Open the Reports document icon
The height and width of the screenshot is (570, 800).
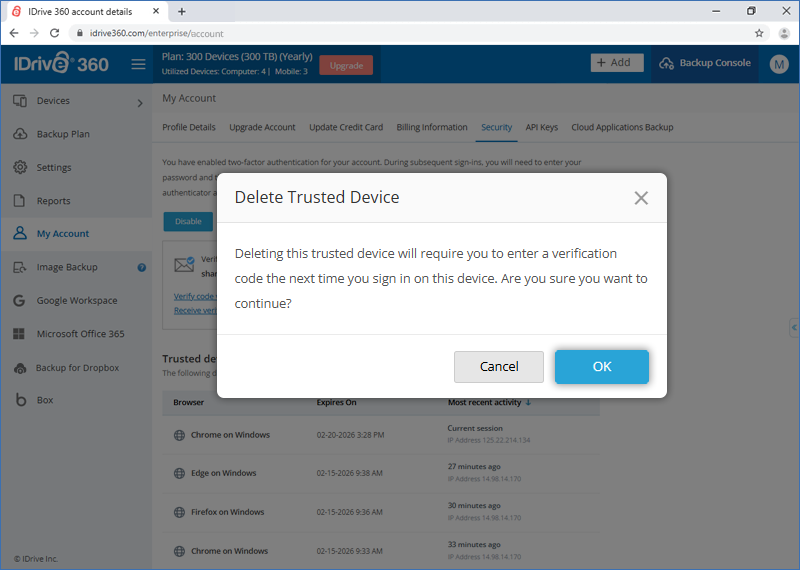tap(19, 201)
